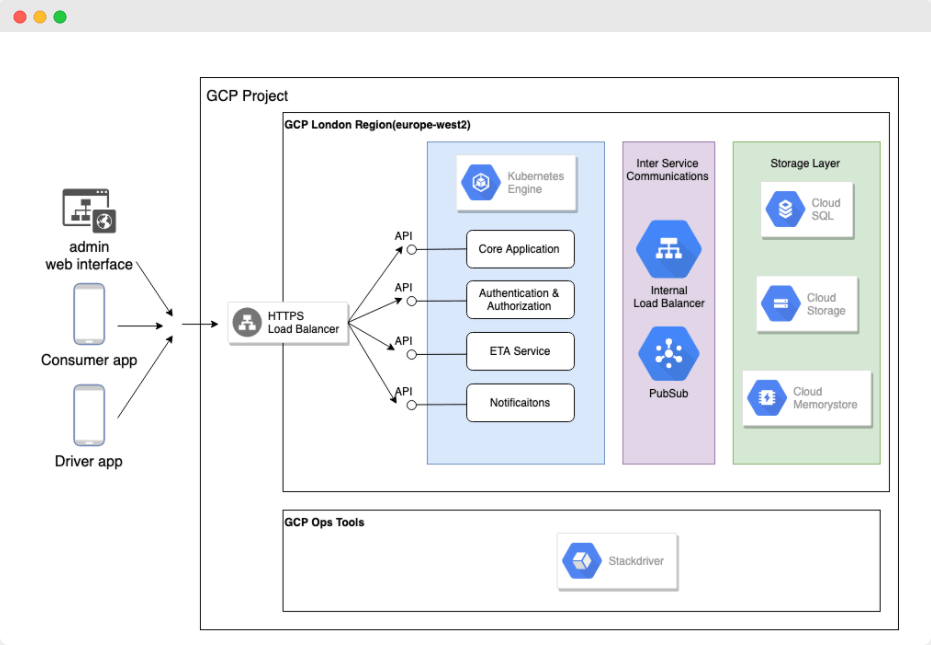Click the Kubernetes Engine hexagon icon
Screen dimensions: 931x645
[481, 182]
